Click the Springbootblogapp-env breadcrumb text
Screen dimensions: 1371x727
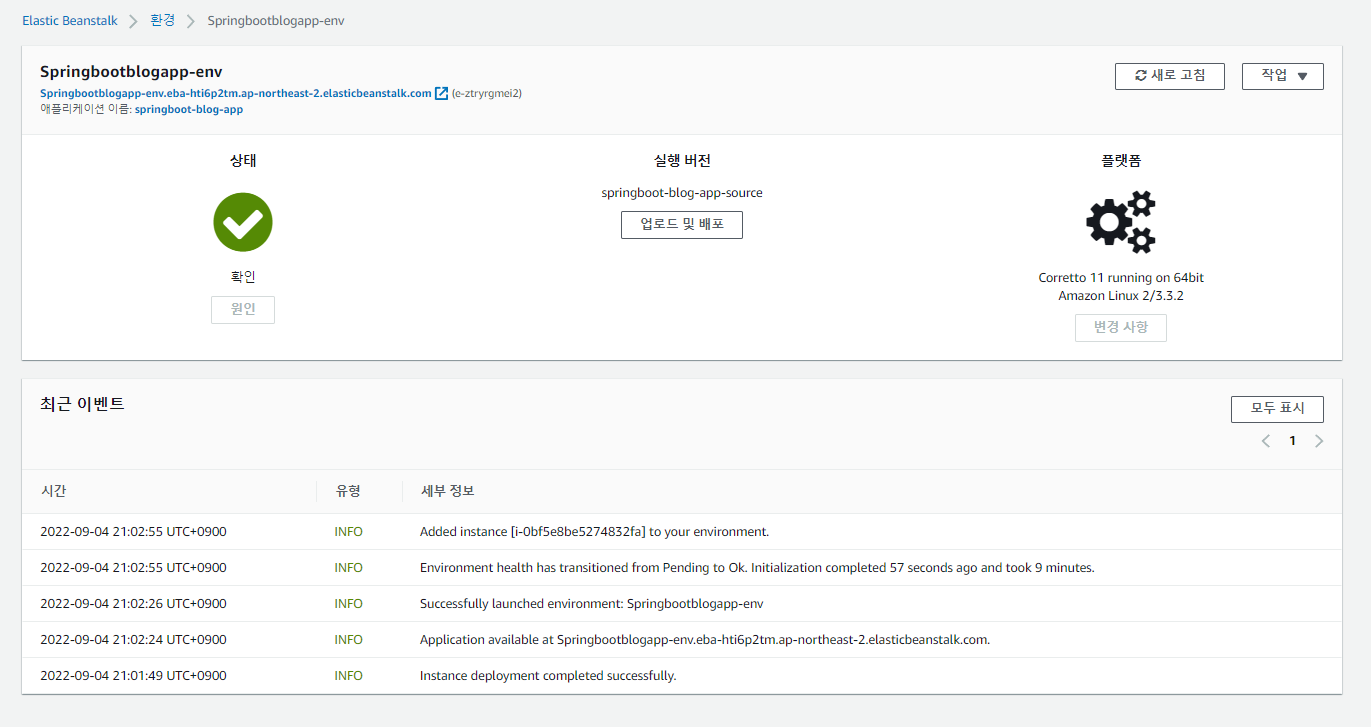(x=276, y=21)
